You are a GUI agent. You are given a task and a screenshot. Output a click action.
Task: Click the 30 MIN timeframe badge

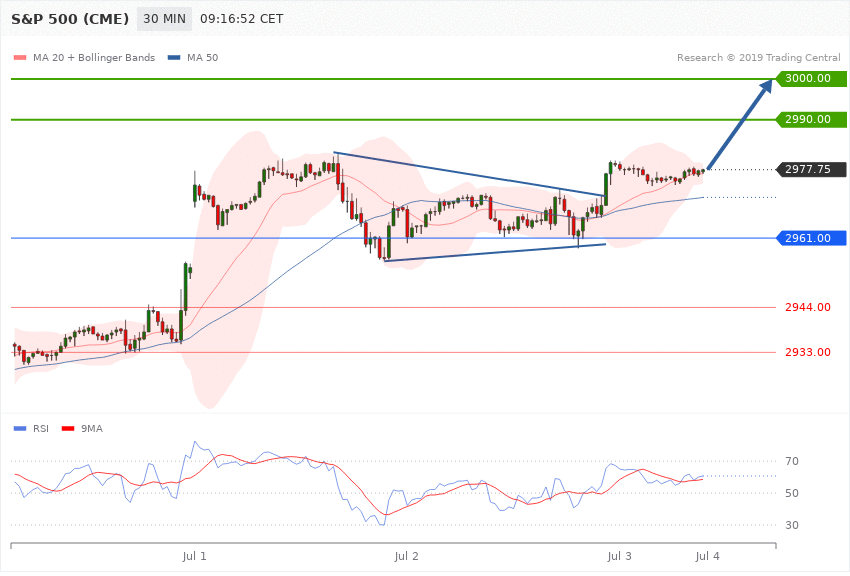[x=164, y=19]
